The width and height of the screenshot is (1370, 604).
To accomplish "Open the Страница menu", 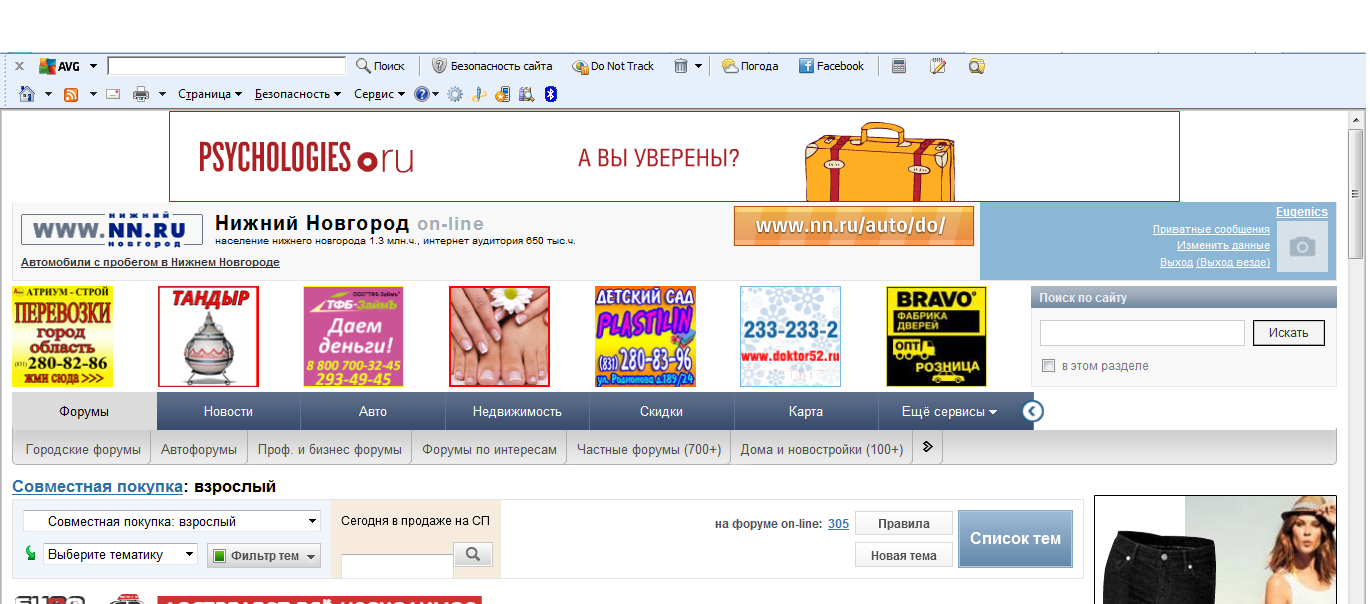I will 210,94.
